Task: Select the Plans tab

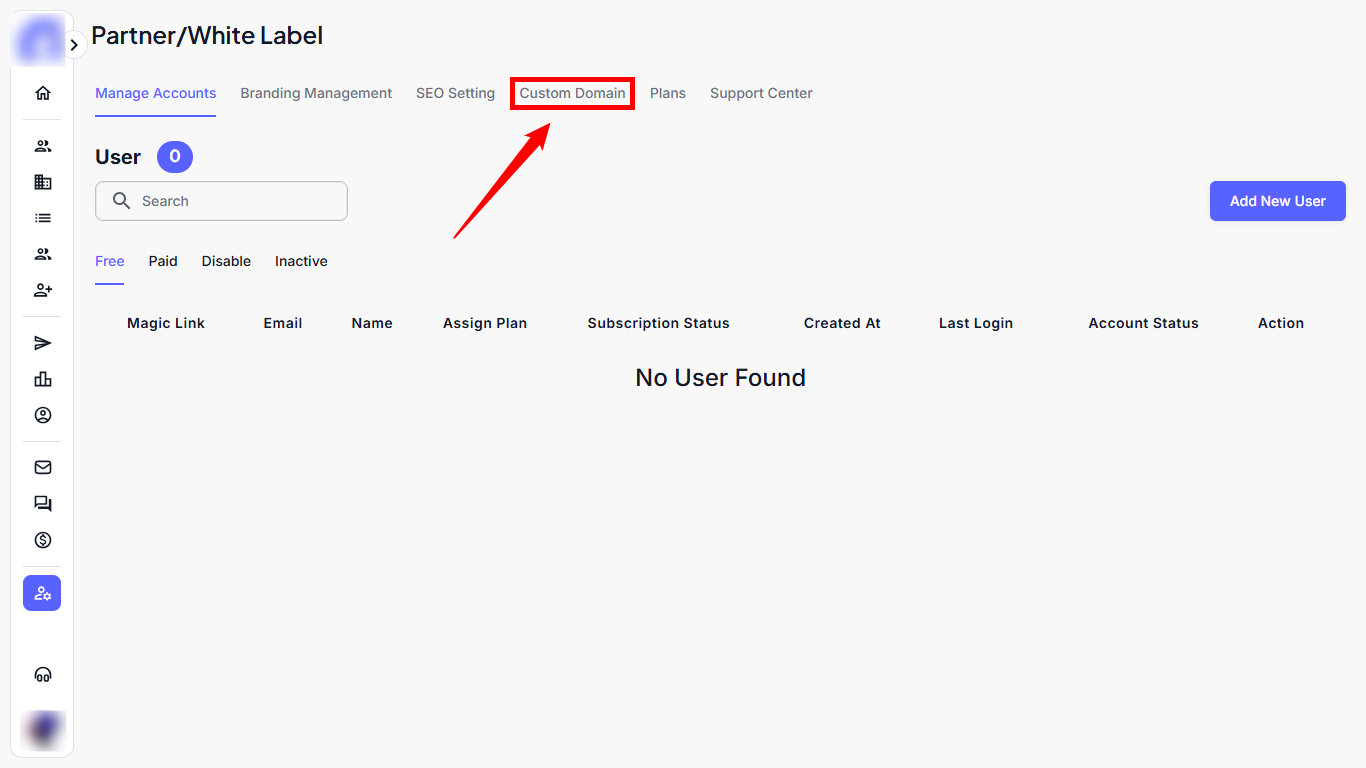Action: (667, 93)
